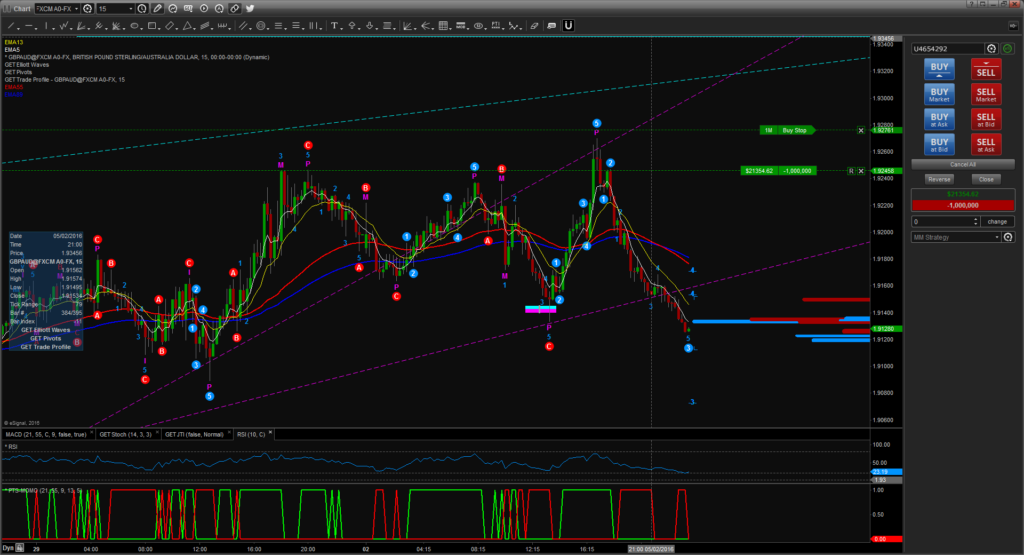Image resolution: width=1024 pixels, height=555 pixels.
Task: Click the Reverse position button
Action: click(x=939, y=179)
